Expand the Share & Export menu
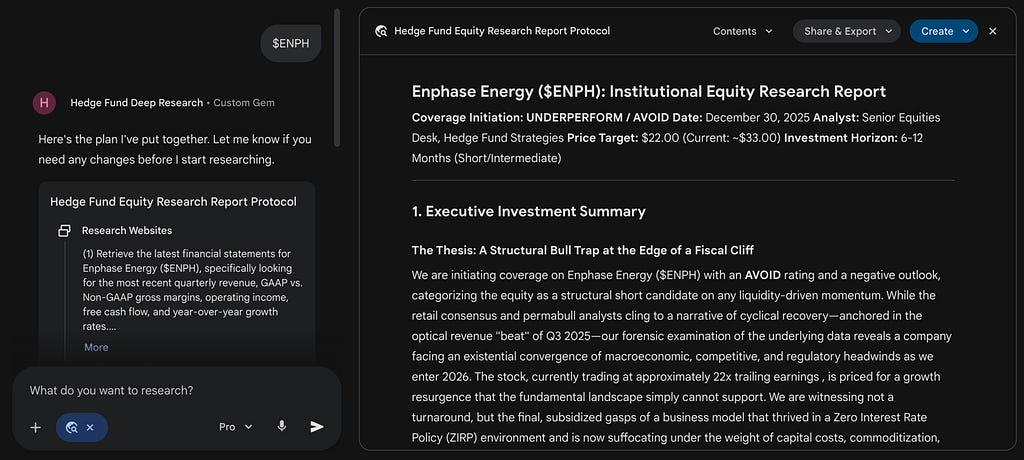Viewport: 1024px width, 460px height. 847,31
